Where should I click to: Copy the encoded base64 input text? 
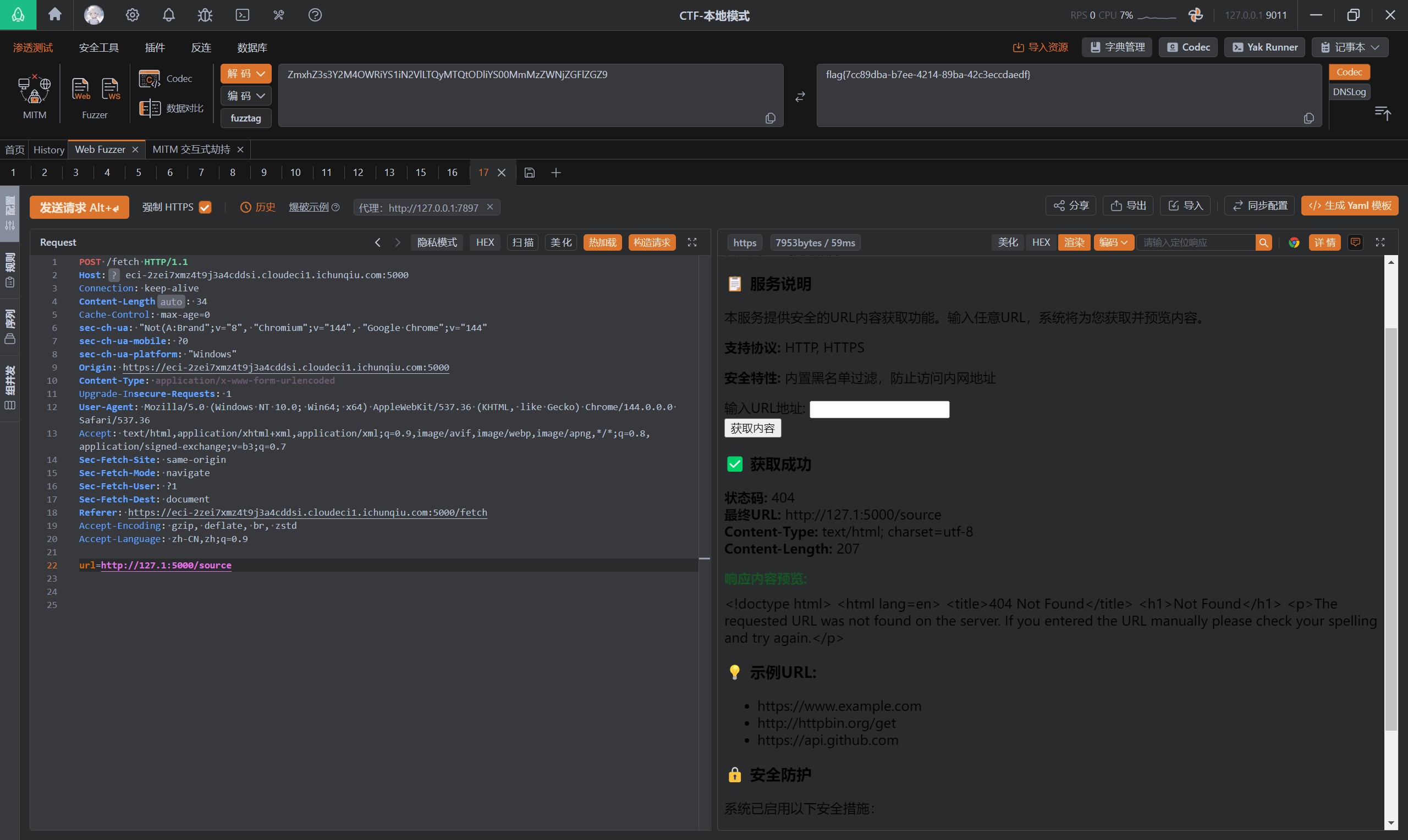tap(771, 118)
